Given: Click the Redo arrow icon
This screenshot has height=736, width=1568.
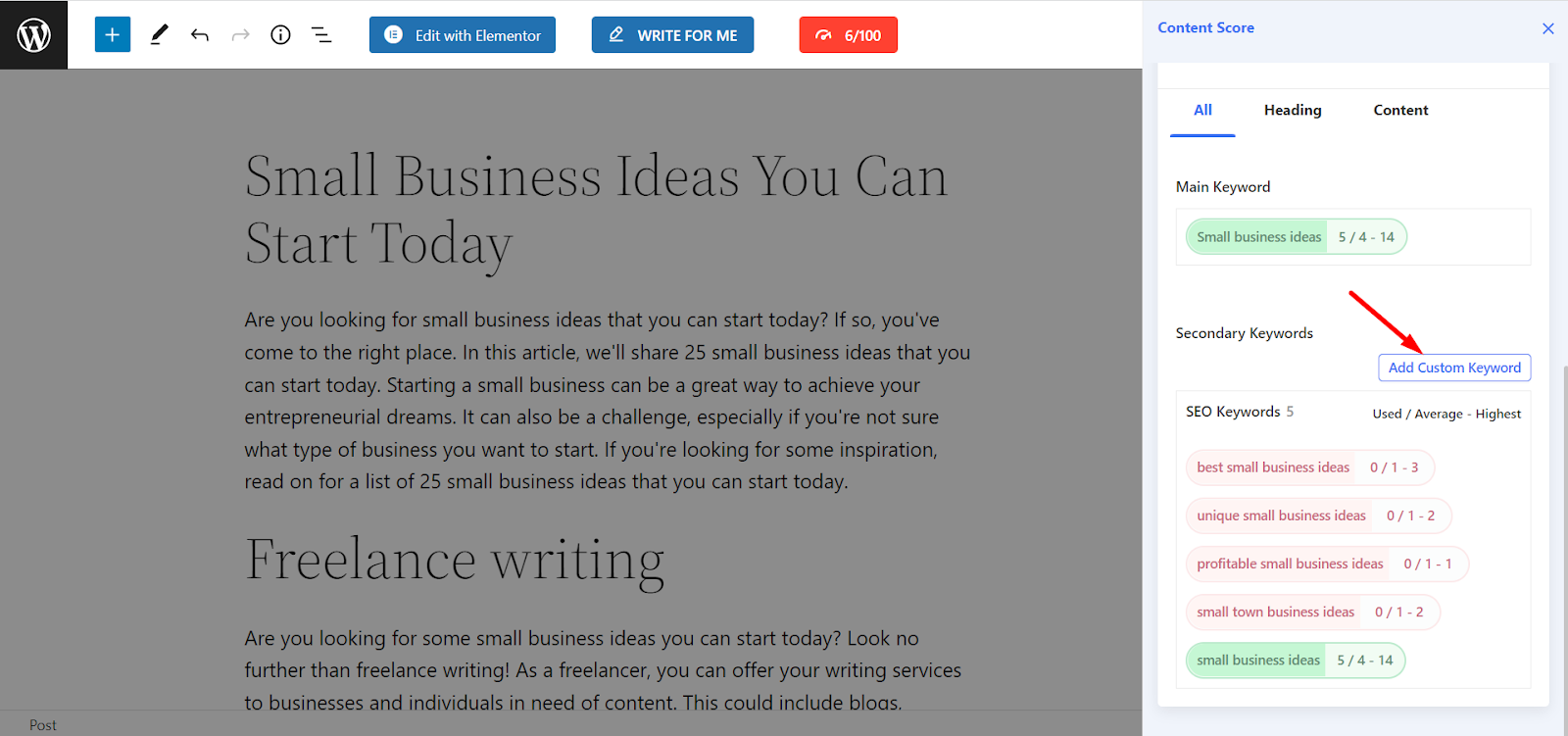Looking at the screenshot, I should pos(240,35).
